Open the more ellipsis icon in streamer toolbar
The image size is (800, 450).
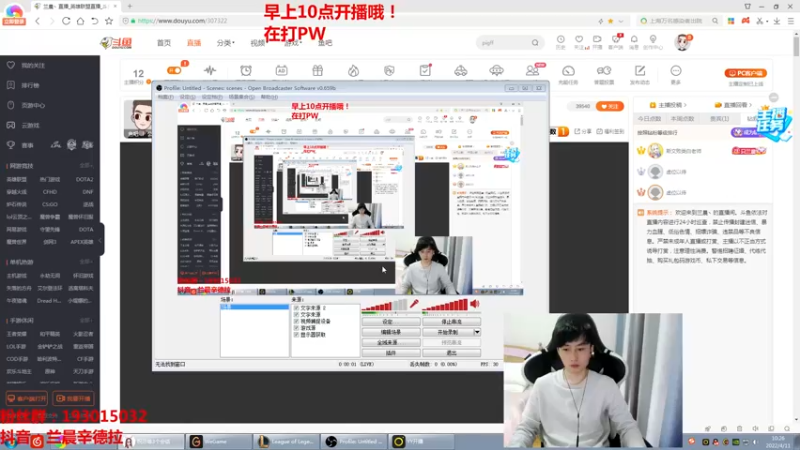676,70
